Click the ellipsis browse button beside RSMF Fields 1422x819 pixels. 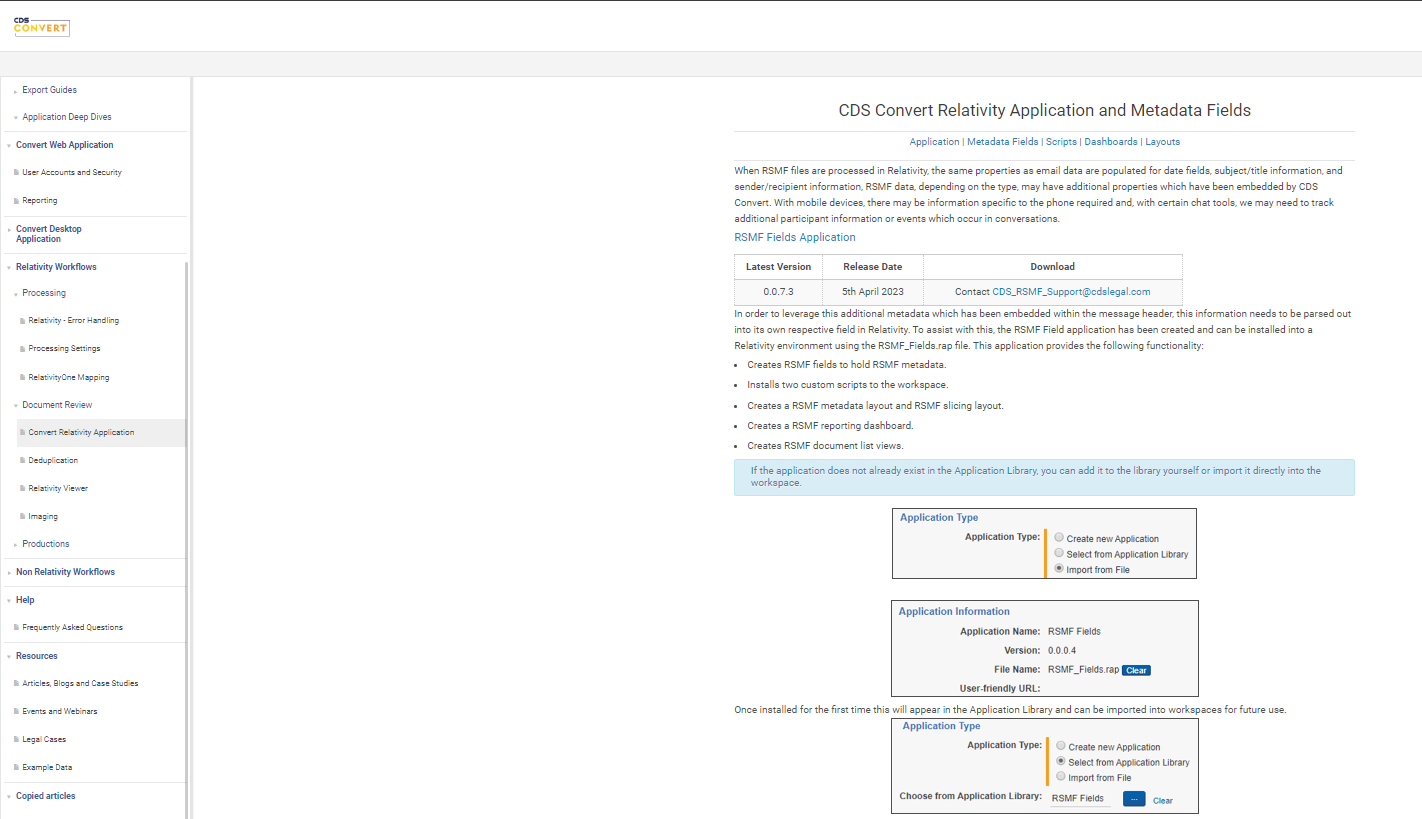[x=1134, y=799]
